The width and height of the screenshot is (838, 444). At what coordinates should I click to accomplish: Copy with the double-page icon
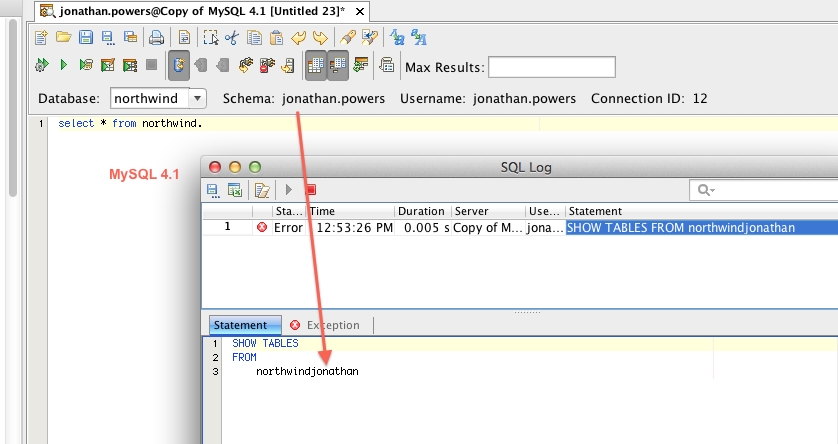point(254,37)
